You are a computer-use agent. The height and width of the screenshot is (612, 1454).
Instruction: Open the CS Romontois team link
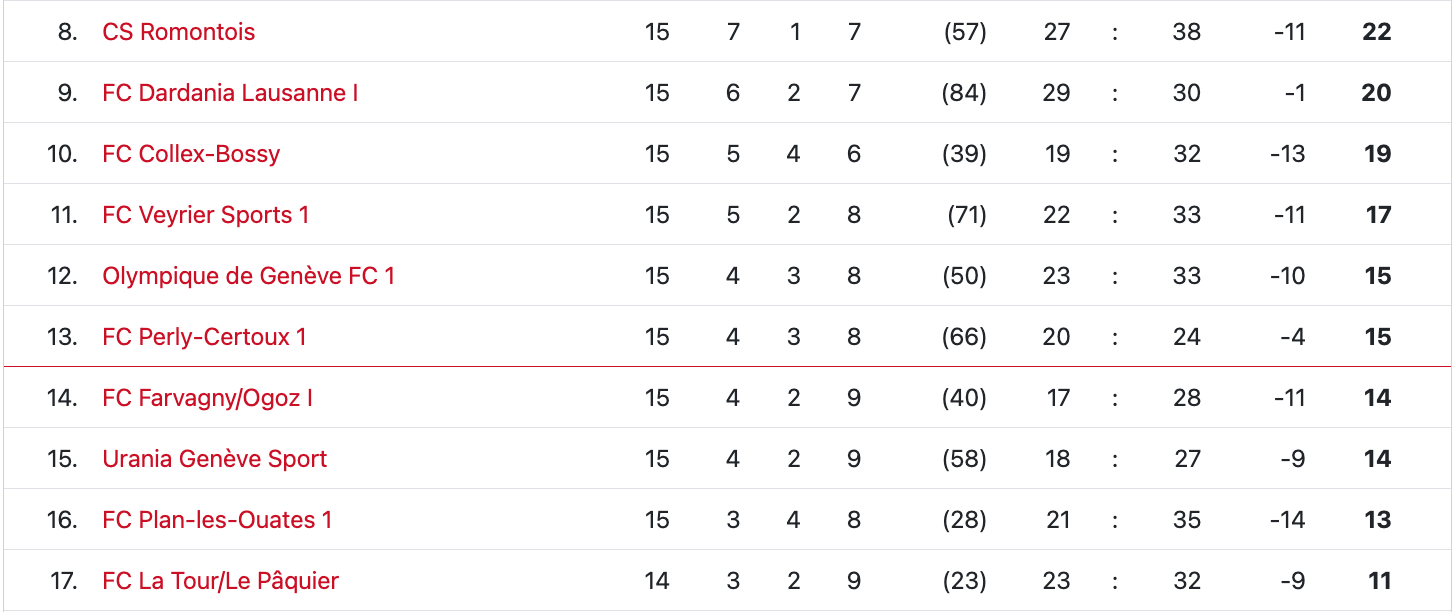tap(178, 32)
